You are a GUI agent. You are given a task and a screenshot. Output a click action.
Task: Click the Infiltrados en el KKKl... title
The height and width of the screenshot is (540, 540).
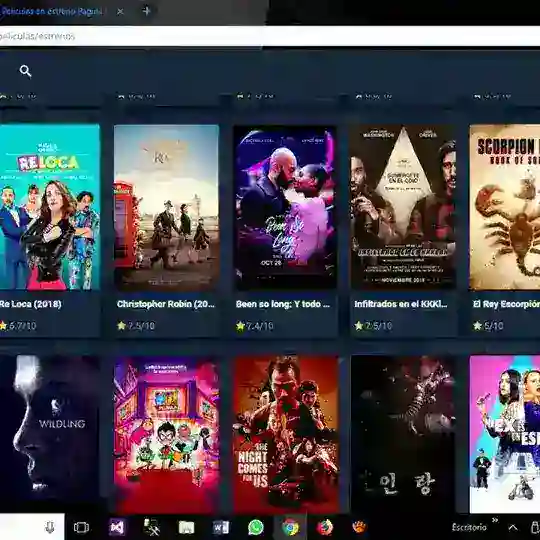(401, 304)
